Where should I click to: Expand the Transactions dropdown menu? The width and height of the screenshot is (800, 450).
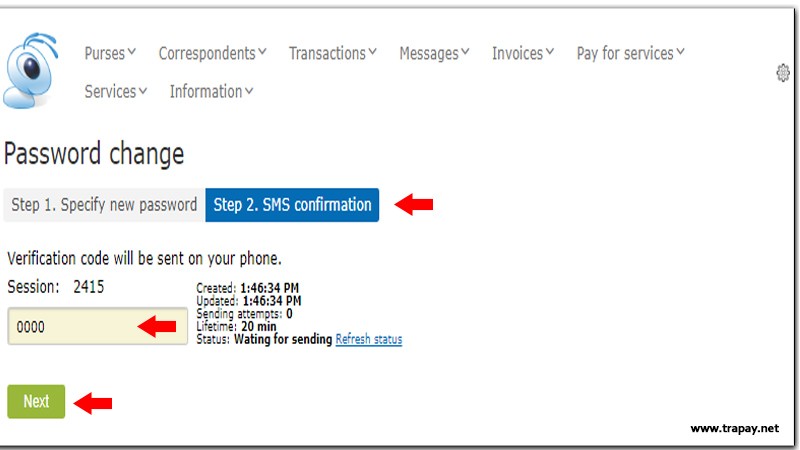(x=333, y=53)
